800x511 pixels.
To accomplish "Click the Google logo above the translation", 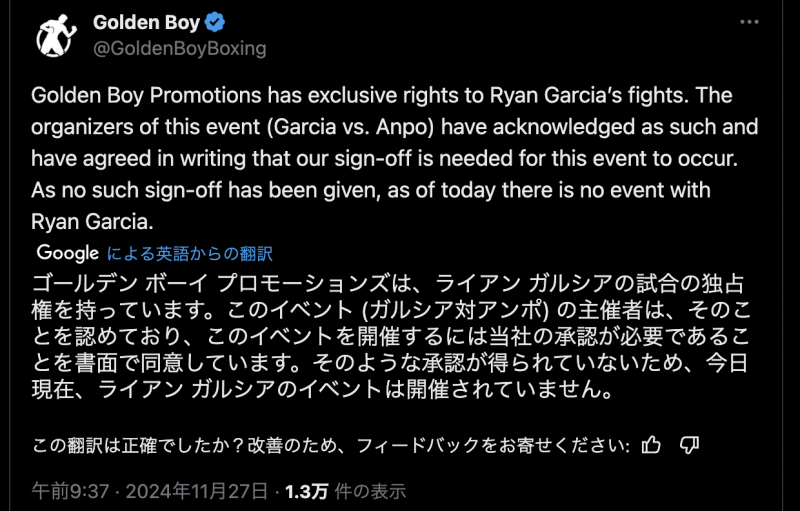I will coord(68,253).
